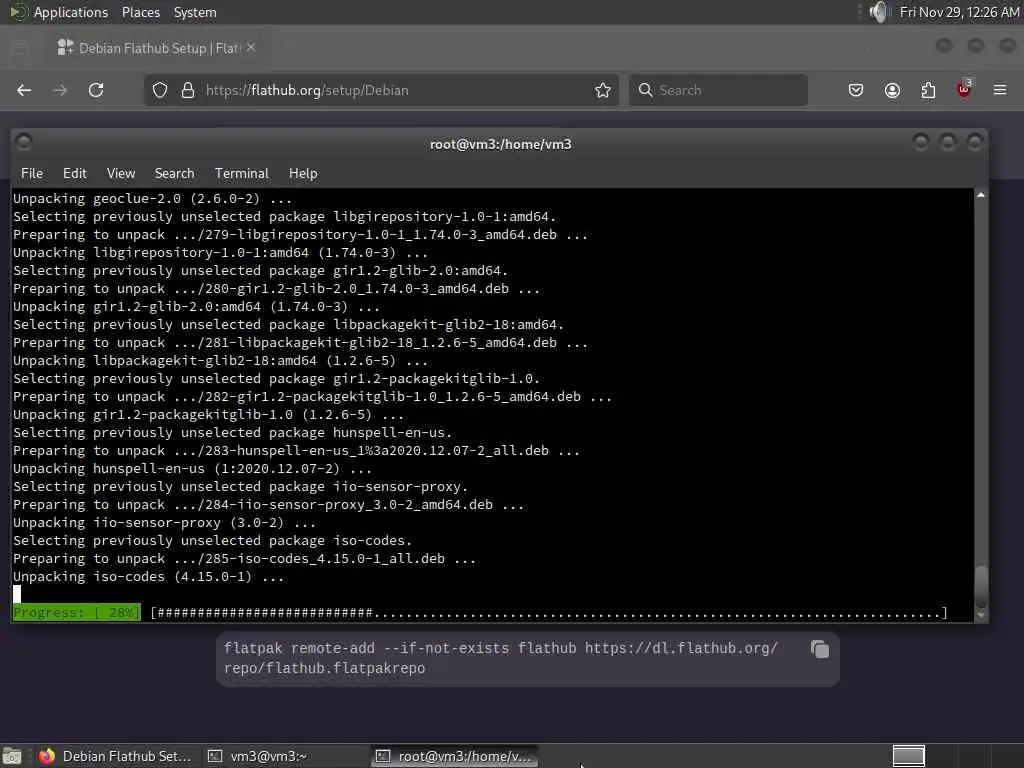Screen dimensions: 1024x768
Task: Bookmark this page with the star
Action: [x=603, y=90]
